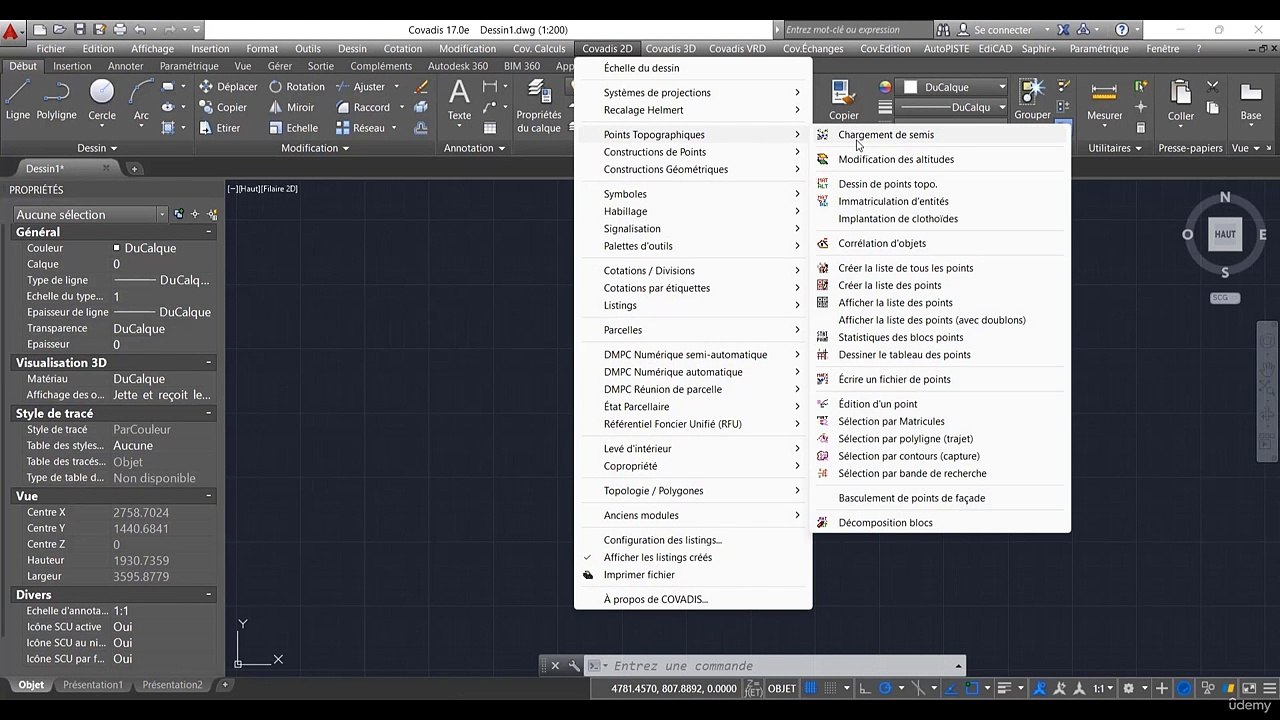Toggle Afficher les listings créés option
1280x720 pixels.
point(657,557)
